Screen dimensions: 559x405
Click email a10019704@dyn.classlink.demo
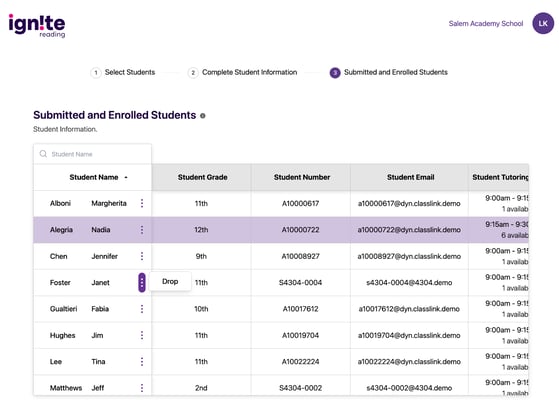409,335
